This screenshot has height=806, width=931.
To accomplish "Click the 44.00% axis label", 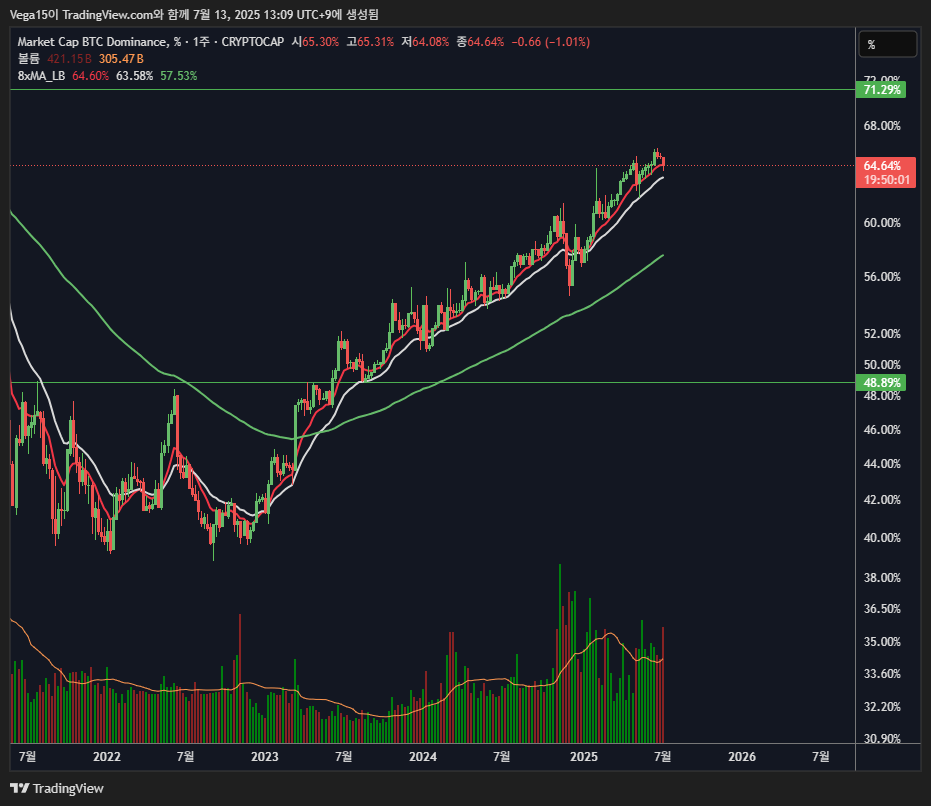I will (882, 464).
